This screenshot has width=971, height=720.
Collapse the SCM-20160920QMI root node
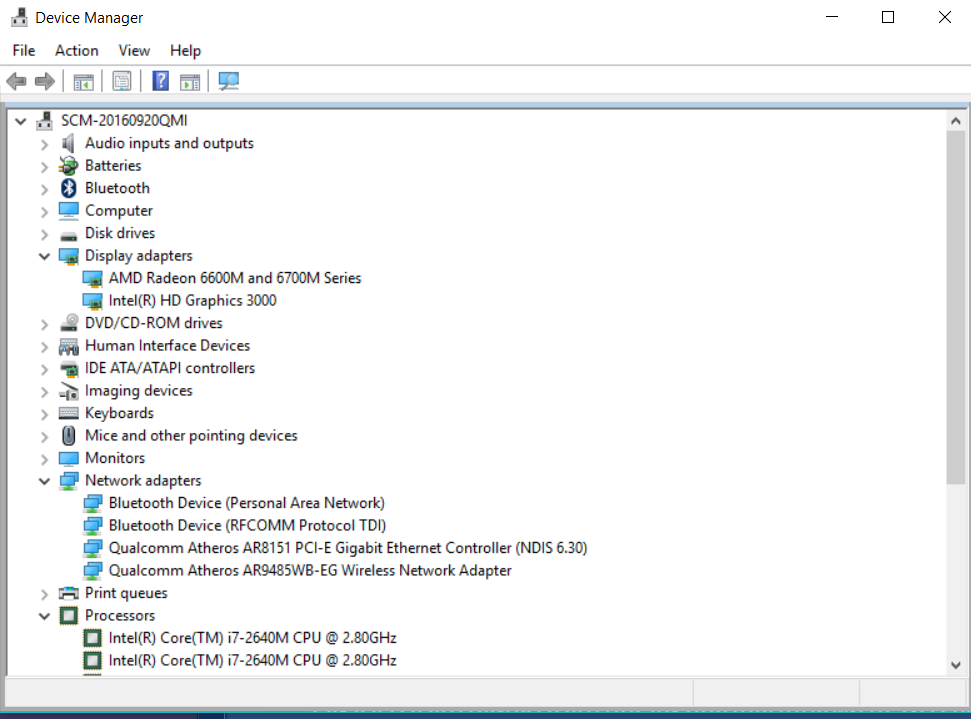coord(20,121)
